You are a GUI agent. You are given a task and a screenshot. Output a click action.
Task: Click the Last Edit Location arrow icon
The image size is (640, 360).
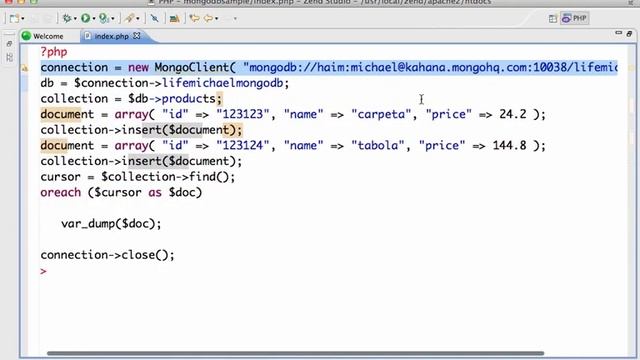[x=194, y=18]
